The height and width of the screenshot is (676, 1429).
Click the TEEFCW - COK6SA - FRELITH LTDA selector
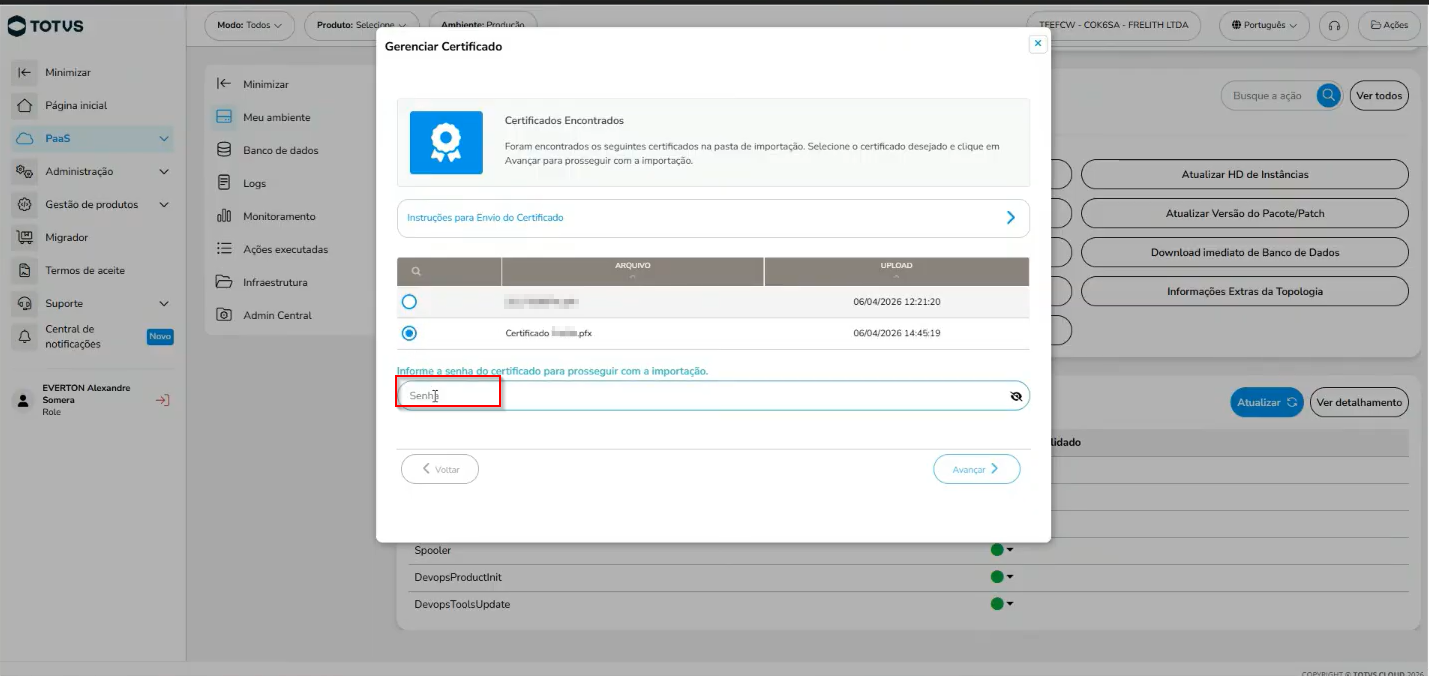(1113, 25)
